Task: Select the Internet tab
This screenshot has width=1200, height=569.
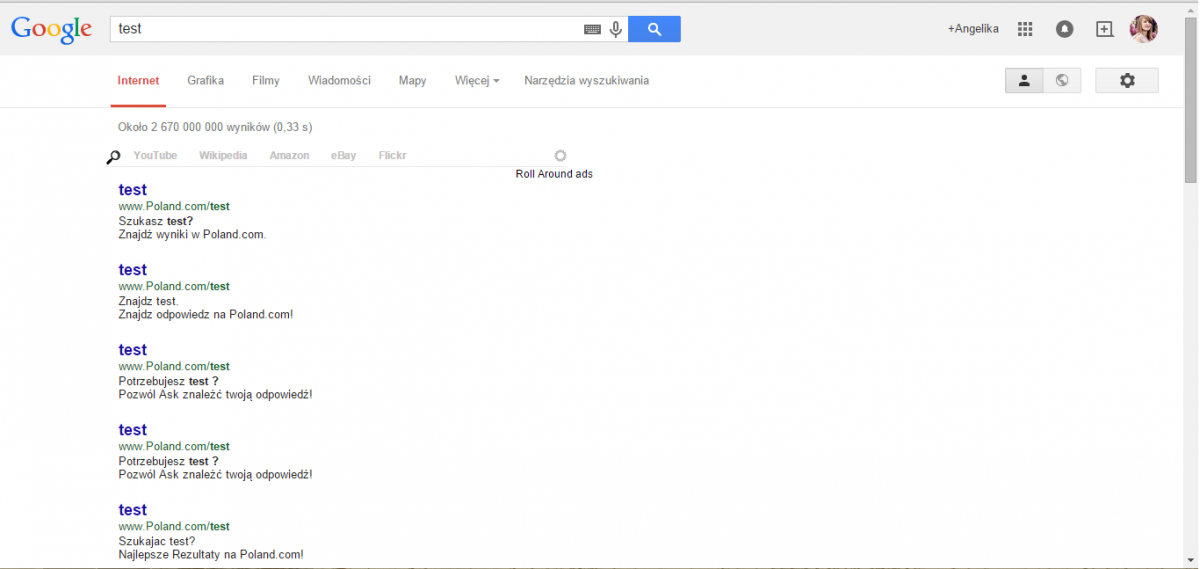Action: [138, 81]
